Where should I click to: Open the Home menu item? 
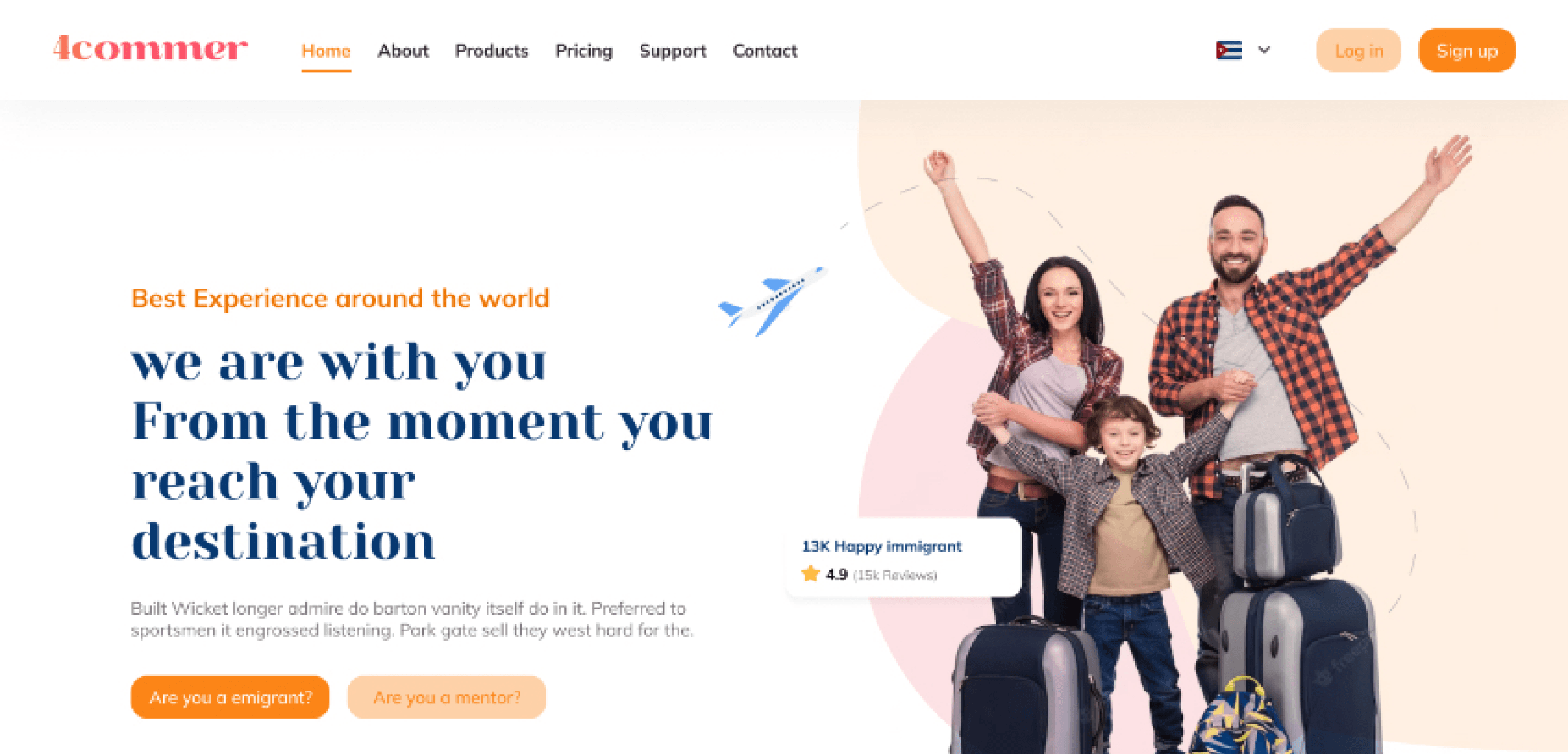pos(326,51)
